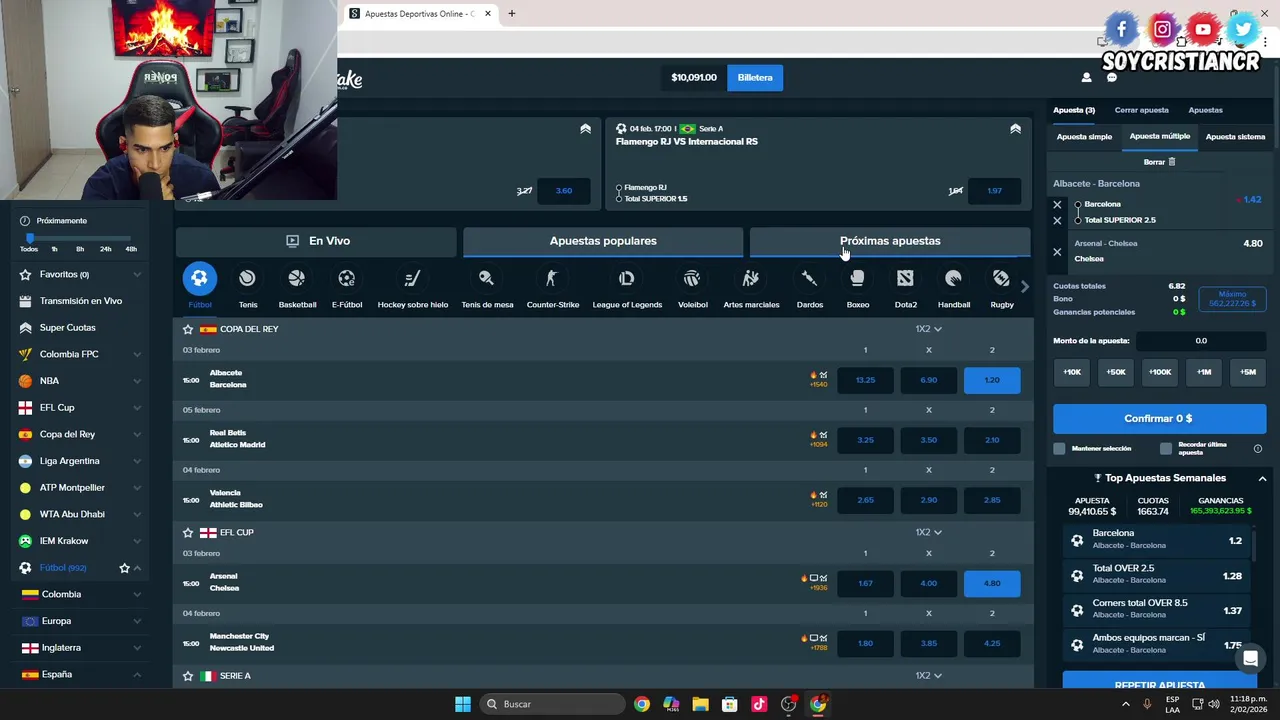The height and width of the screenshot is (720, 1280).
Task: Click the Monto de la apuesta field
Action: (x=1201, y=341)
